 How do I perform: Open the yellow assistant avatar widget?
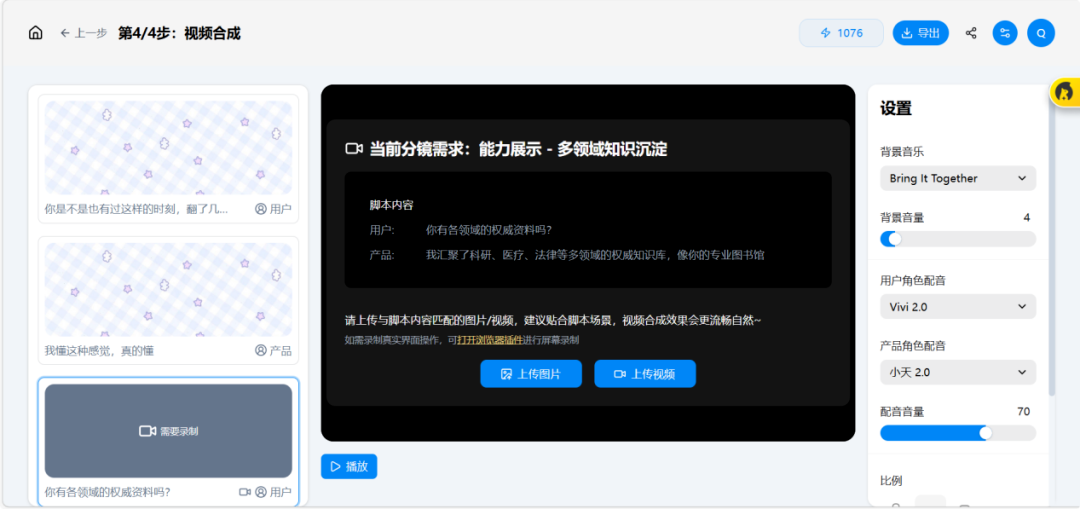tap(1064, 92)
